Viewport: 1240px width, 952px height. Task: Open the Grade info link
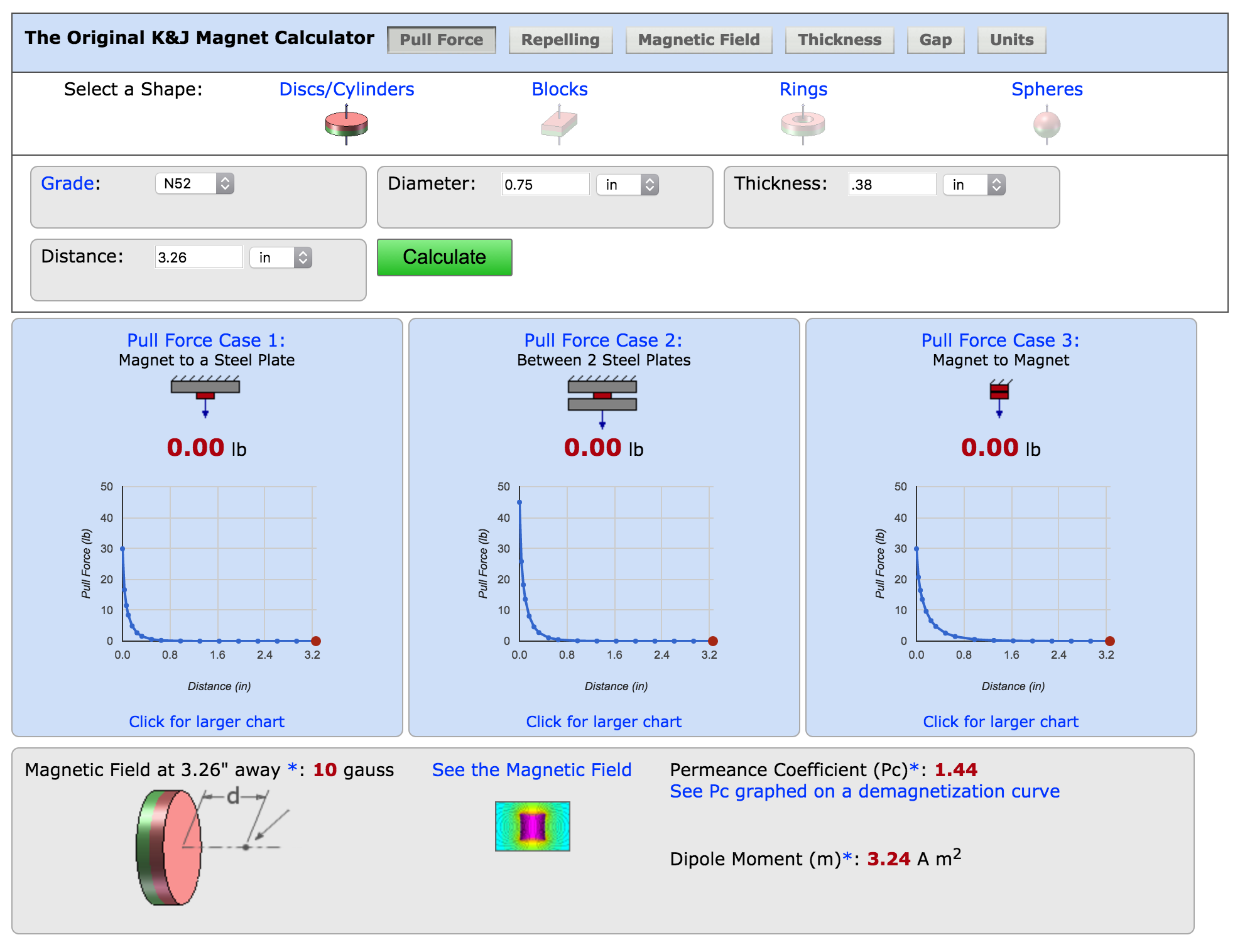pyautogui.click(x=67, y=183)
